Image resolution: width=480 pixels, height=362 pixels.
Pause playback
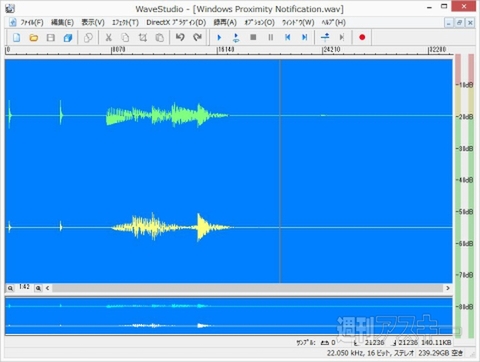point(271,37)
